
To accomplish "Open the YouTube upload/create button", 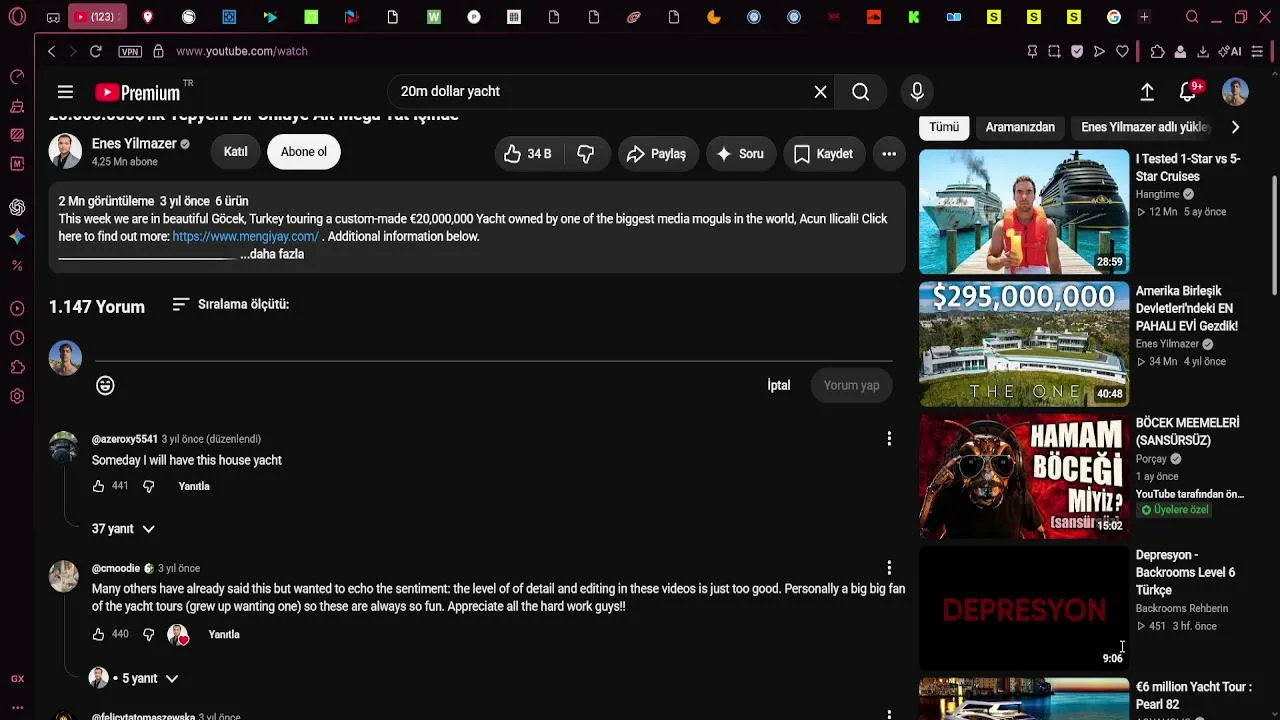I will 1147,92.
